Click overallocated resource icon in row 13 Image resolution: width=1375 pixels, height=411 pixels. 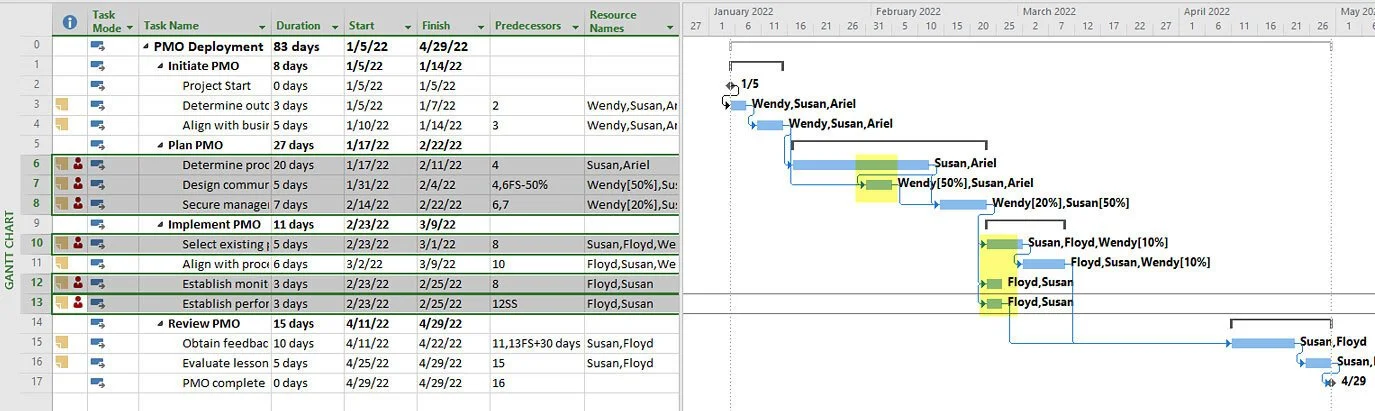click(78, 303)
